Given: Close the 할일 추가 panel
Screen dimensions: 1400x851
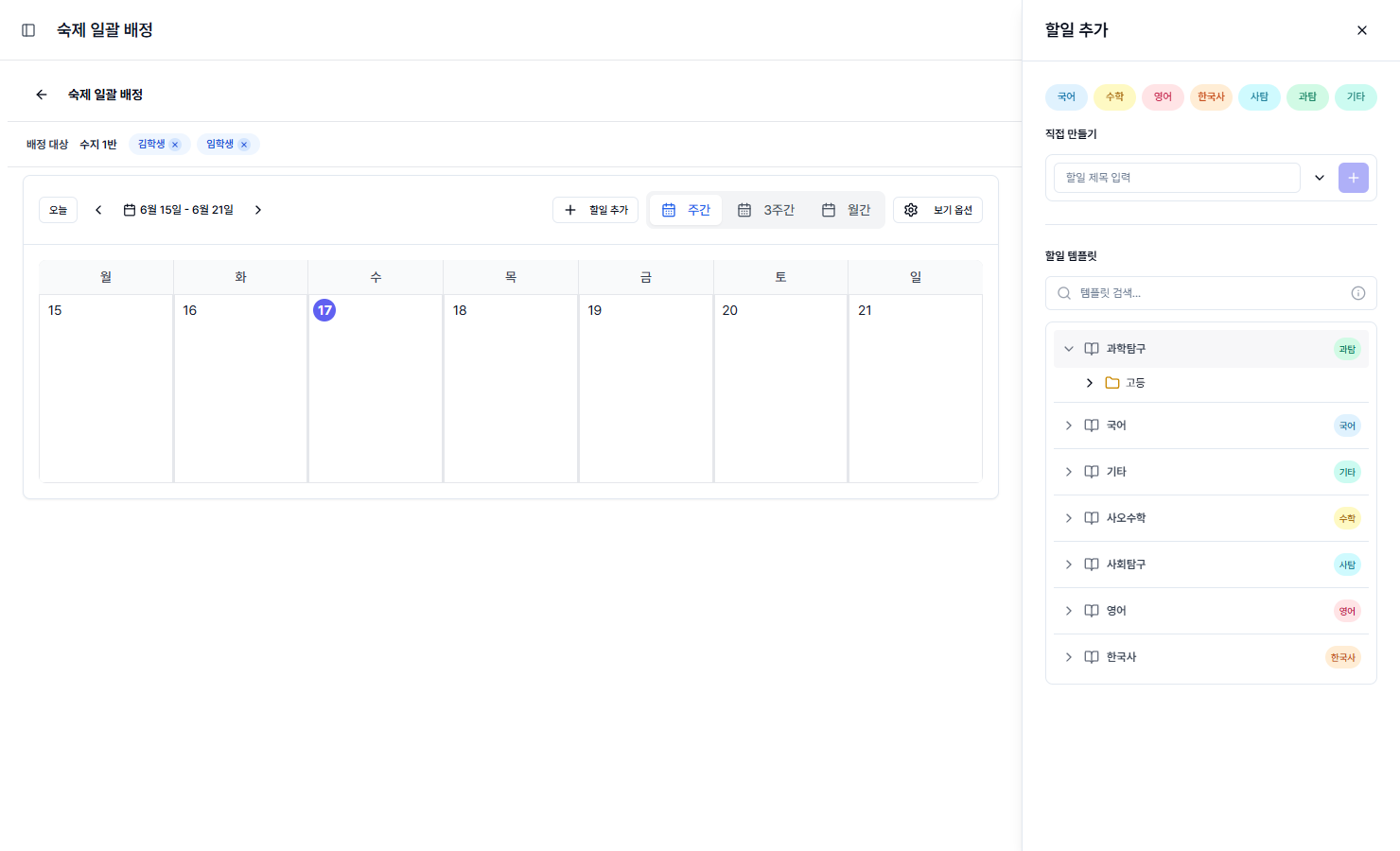Looking at the screenshot, I should [x=1362, y=30].
